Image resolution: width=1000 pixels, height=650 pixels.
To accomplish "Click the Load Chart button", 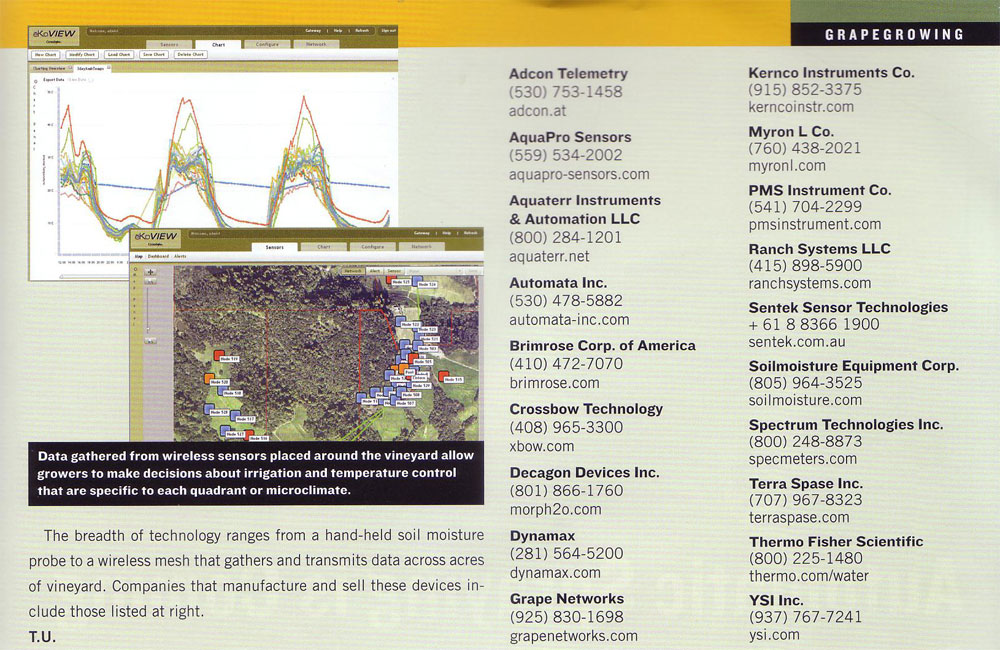I will (x=119, y=55).
